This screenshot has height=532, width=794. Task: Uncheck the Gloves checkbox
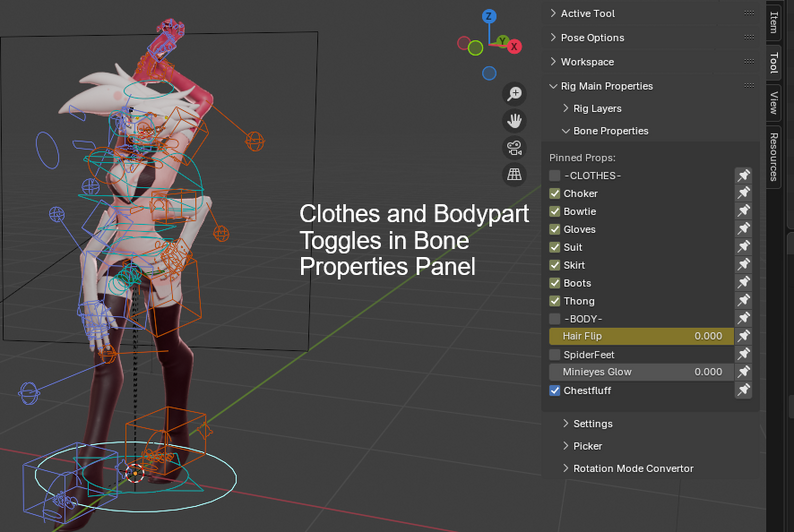tap(554, 229)
